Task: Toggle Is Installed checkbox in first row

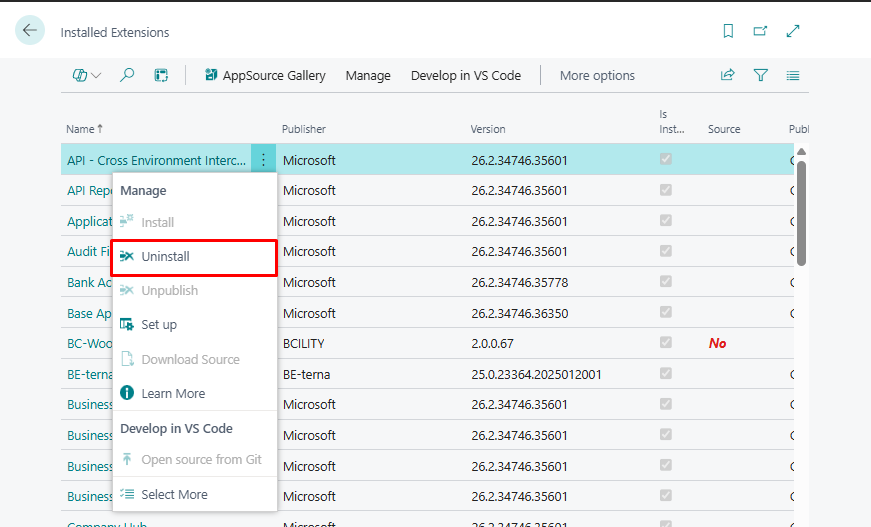Action: (665, 159)
